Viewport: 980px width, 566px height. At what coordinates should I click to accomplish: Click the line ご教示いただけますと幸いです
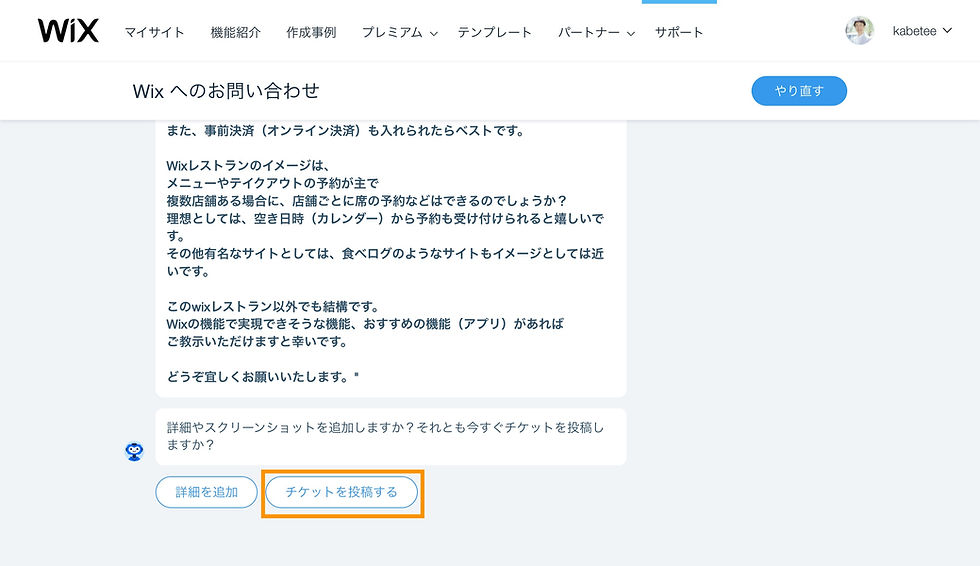pos(257,342)
